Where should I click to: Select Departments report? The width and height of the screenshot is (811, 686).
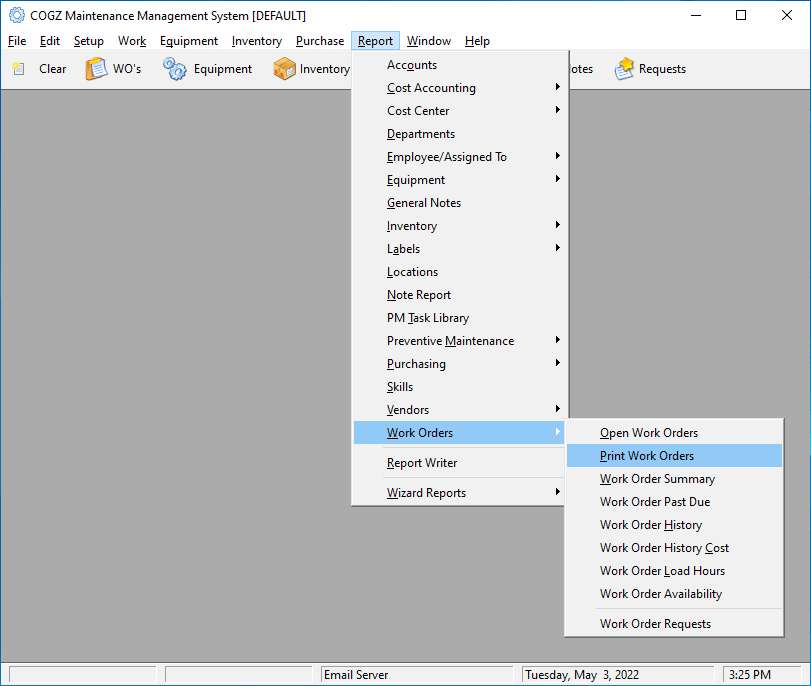click(460, 134)
